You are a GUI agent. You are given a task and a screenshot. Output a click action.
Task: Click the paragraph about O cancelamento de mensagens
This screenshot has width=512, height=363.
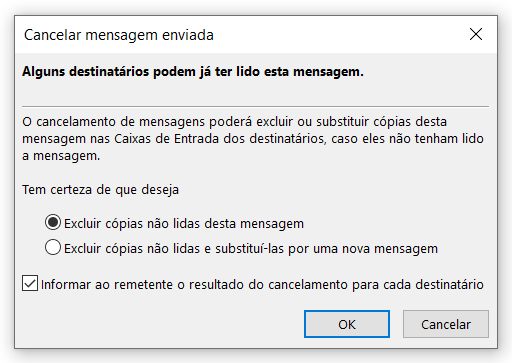[x=253, y=139]
